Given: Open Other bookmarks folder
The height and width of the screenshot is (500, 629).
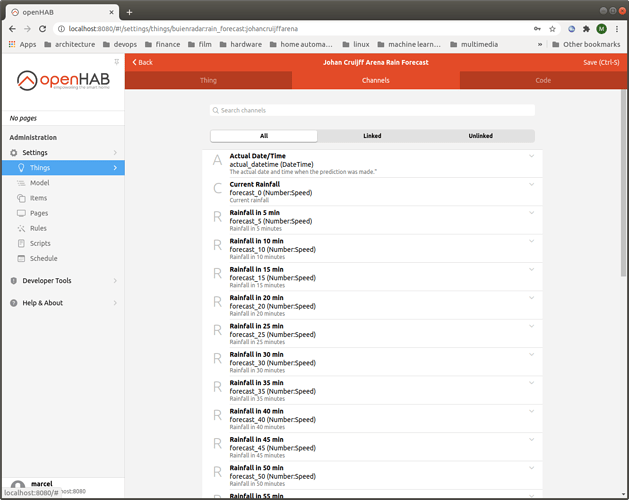Looking at the screenshot, I should (x=586, y=44).
